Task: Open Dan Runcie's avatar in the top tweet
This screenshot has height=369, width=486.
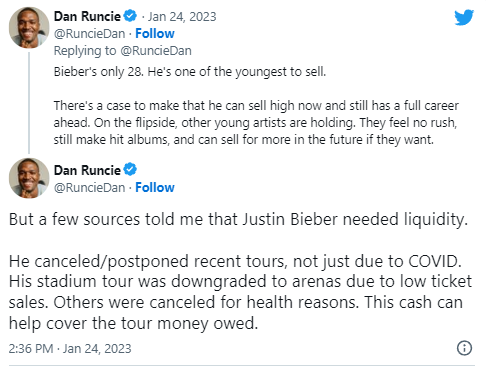Action: (x=29, y=28)
